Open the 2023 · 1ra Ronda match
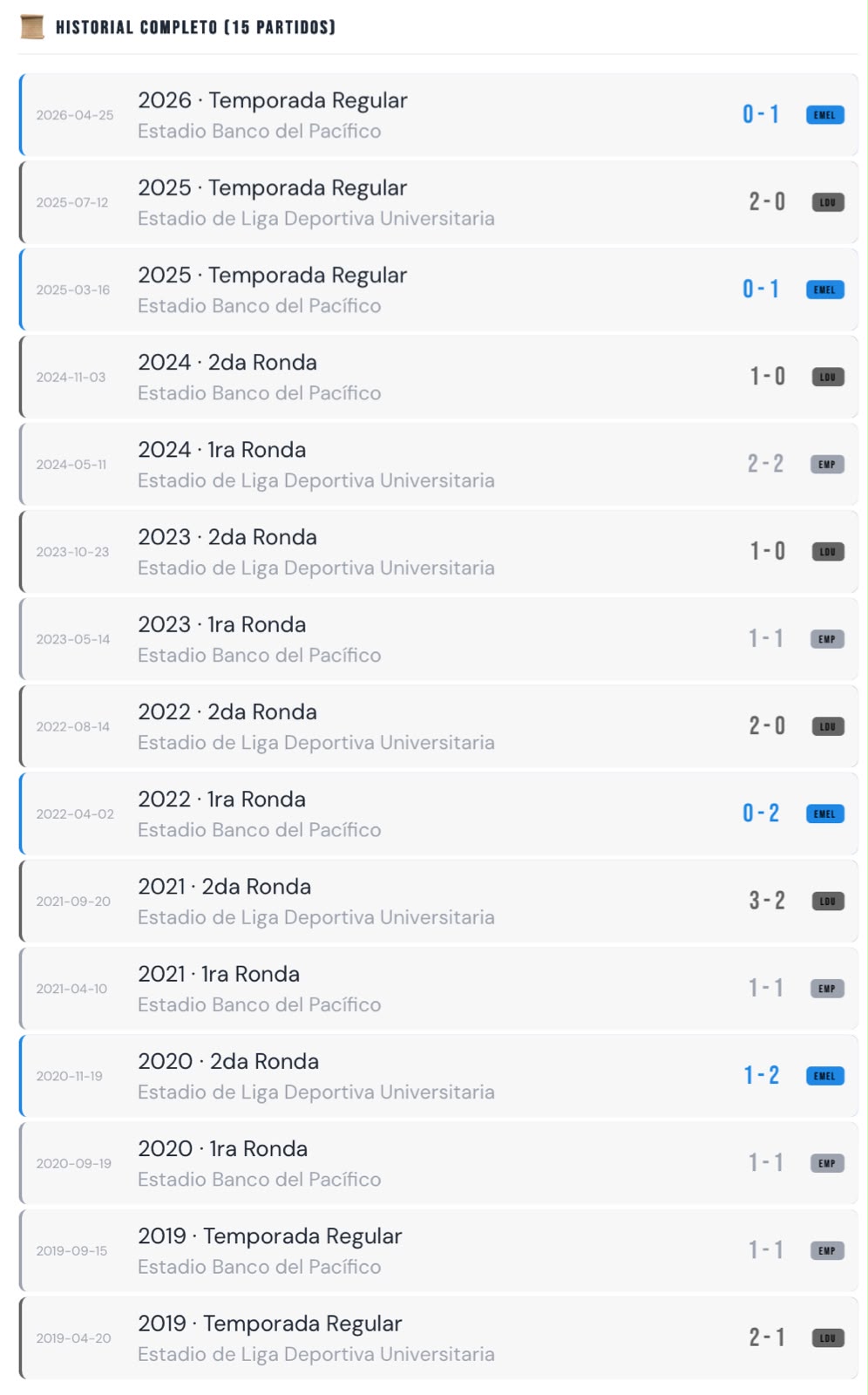 click(438, 639)
